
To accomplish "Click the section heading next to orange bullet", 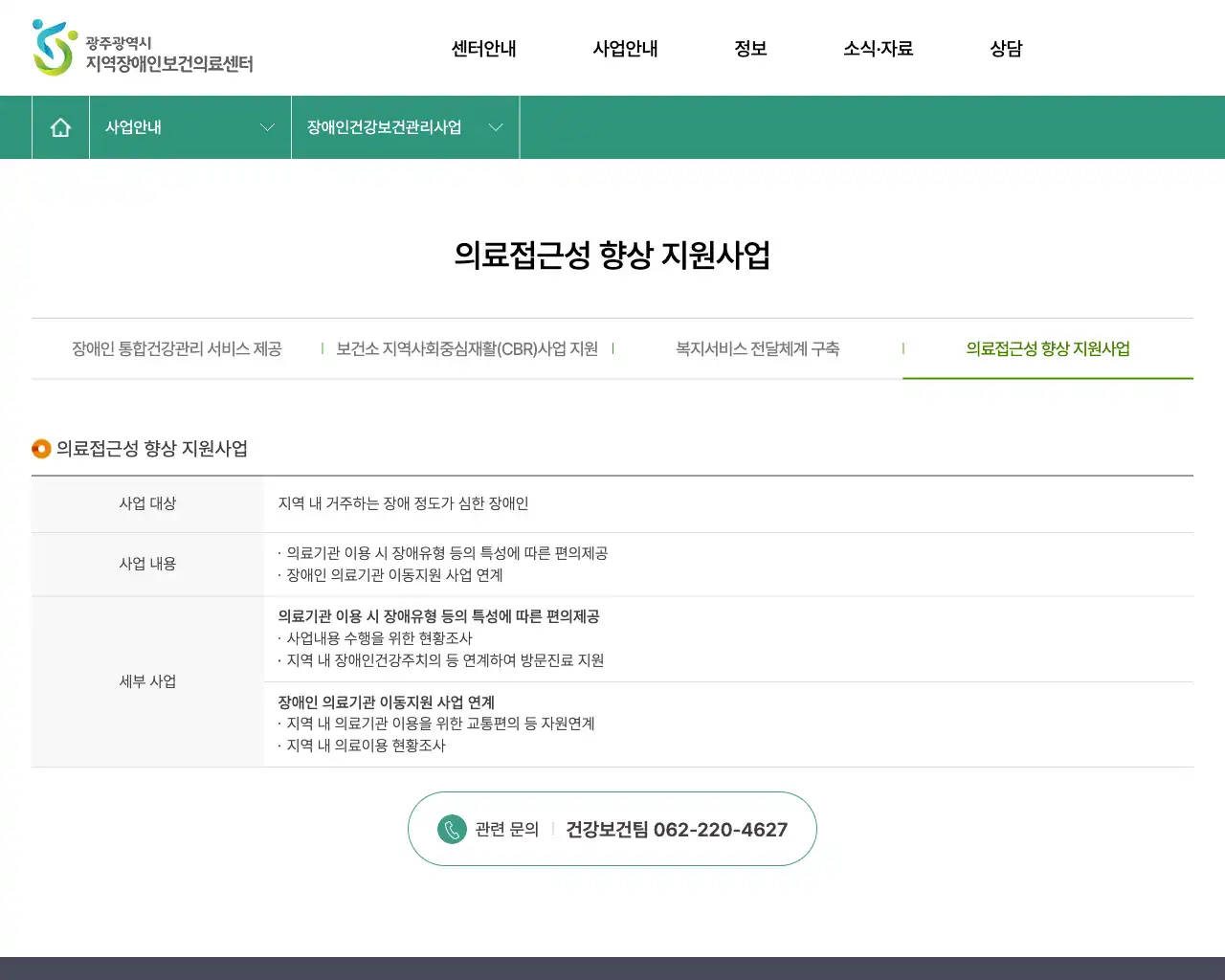I will 152,448.
